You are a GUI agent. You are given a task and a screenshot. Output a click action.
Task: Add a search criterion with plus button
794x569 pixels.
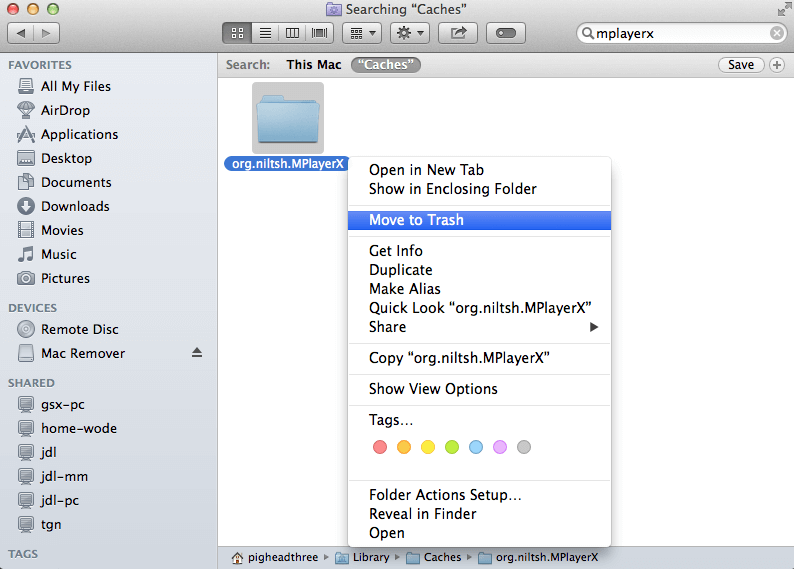tap(777, 65)
